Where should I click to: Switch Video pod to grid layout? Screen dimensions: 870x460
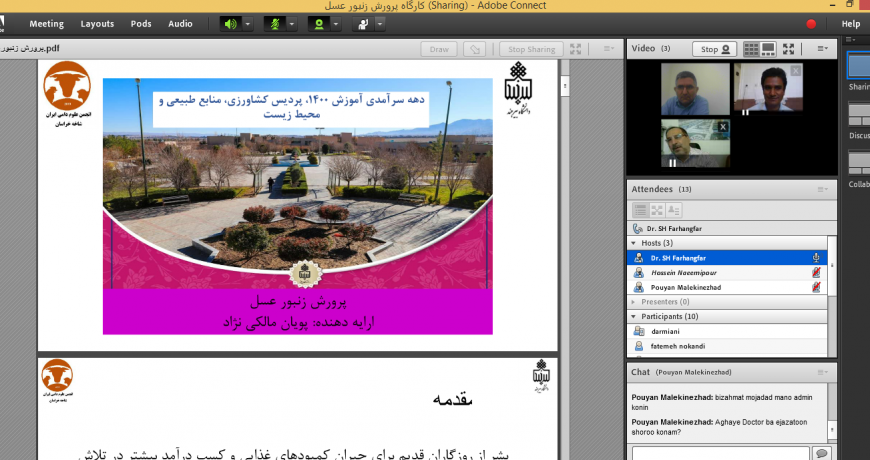point(751,49)
